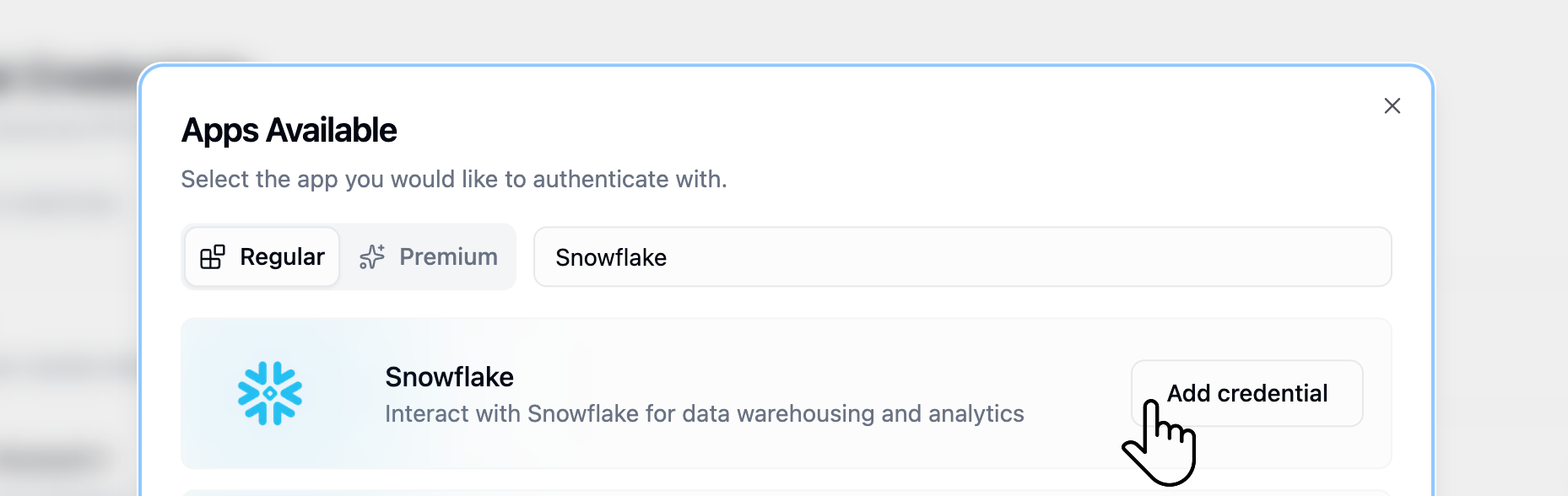Switch to the Regular apps tab
1568x496 pixels.
[x=262, y=256]
